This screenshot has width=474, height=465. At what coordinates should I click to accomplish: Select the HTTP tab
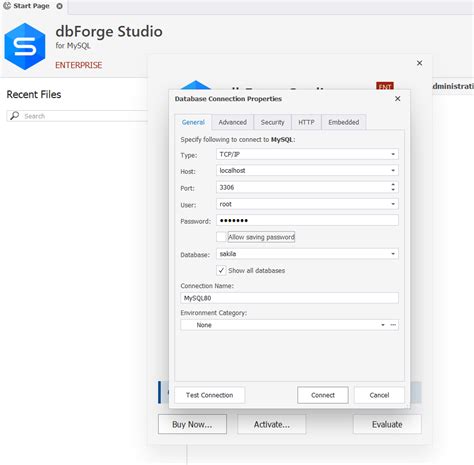coord(306,122)
